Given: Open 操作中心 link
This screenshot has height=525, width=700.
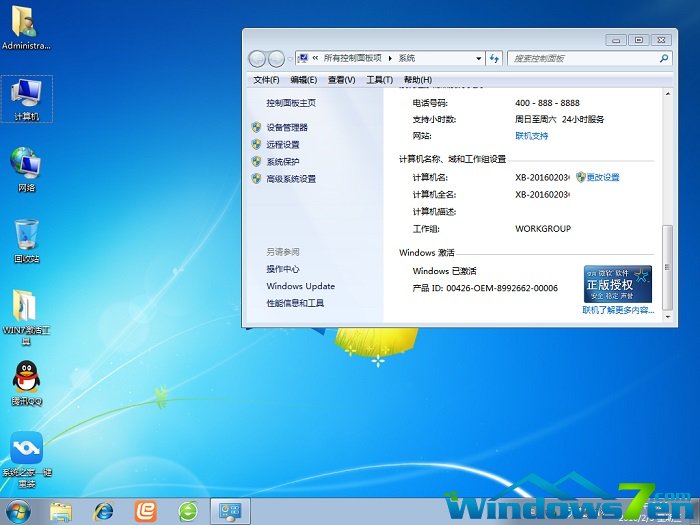Looking at the screenshot, I should coord(283,269).
